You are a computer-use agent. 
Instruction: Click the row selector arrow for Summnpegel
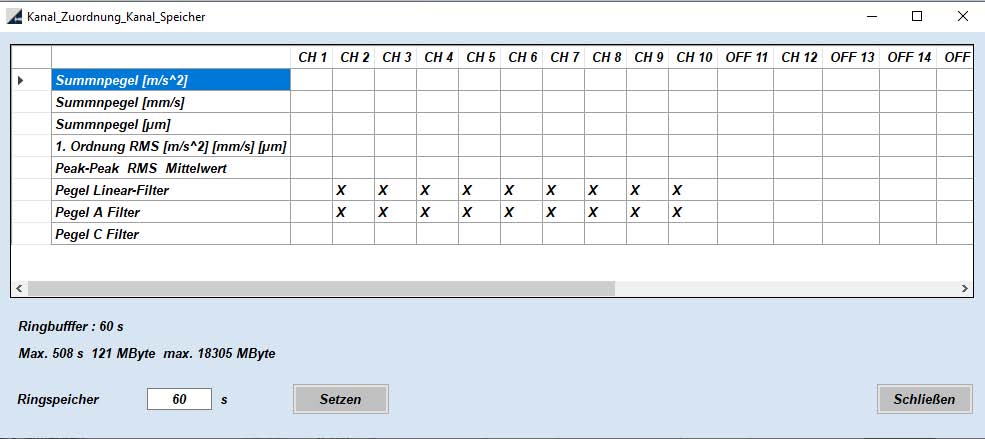click(20, 80)
